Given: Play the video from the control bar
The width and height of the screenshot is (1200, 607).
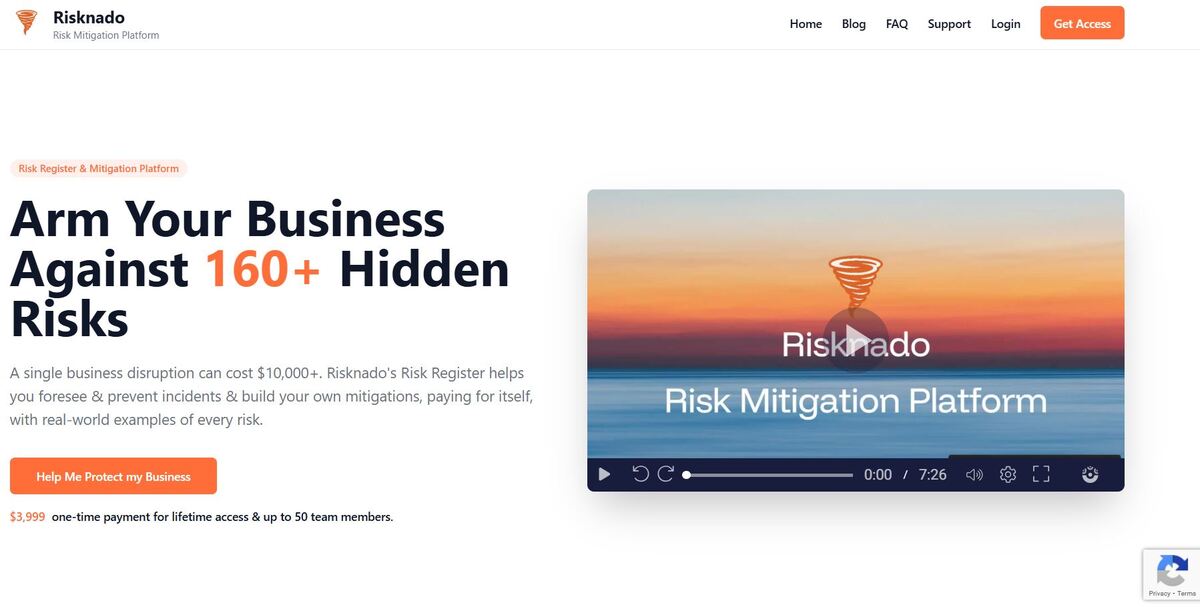Looking at the screenshot, I should [x=604, y=474].
